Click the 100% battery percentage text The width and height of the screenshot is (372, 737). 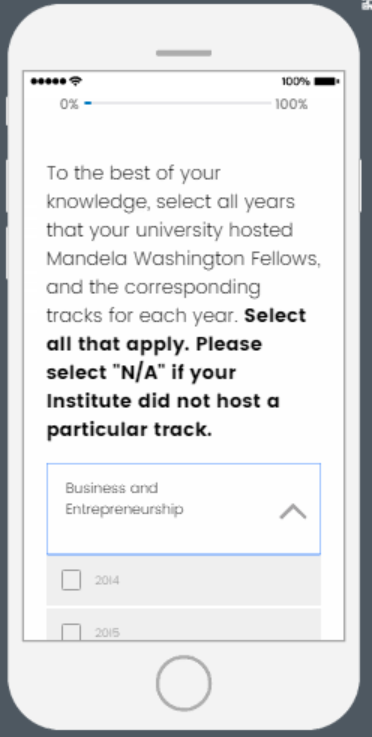(296, 82)
